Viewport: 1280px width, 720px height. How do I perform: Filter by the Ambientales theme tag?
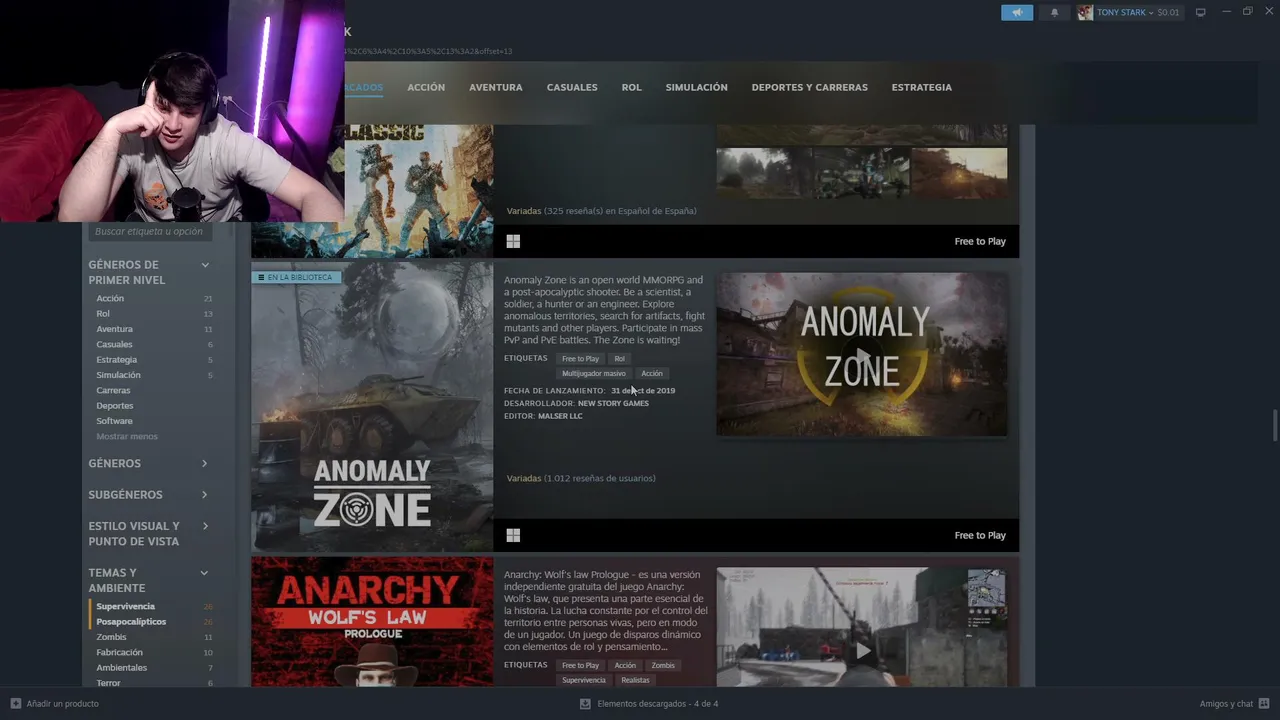(x=121, y=668)
